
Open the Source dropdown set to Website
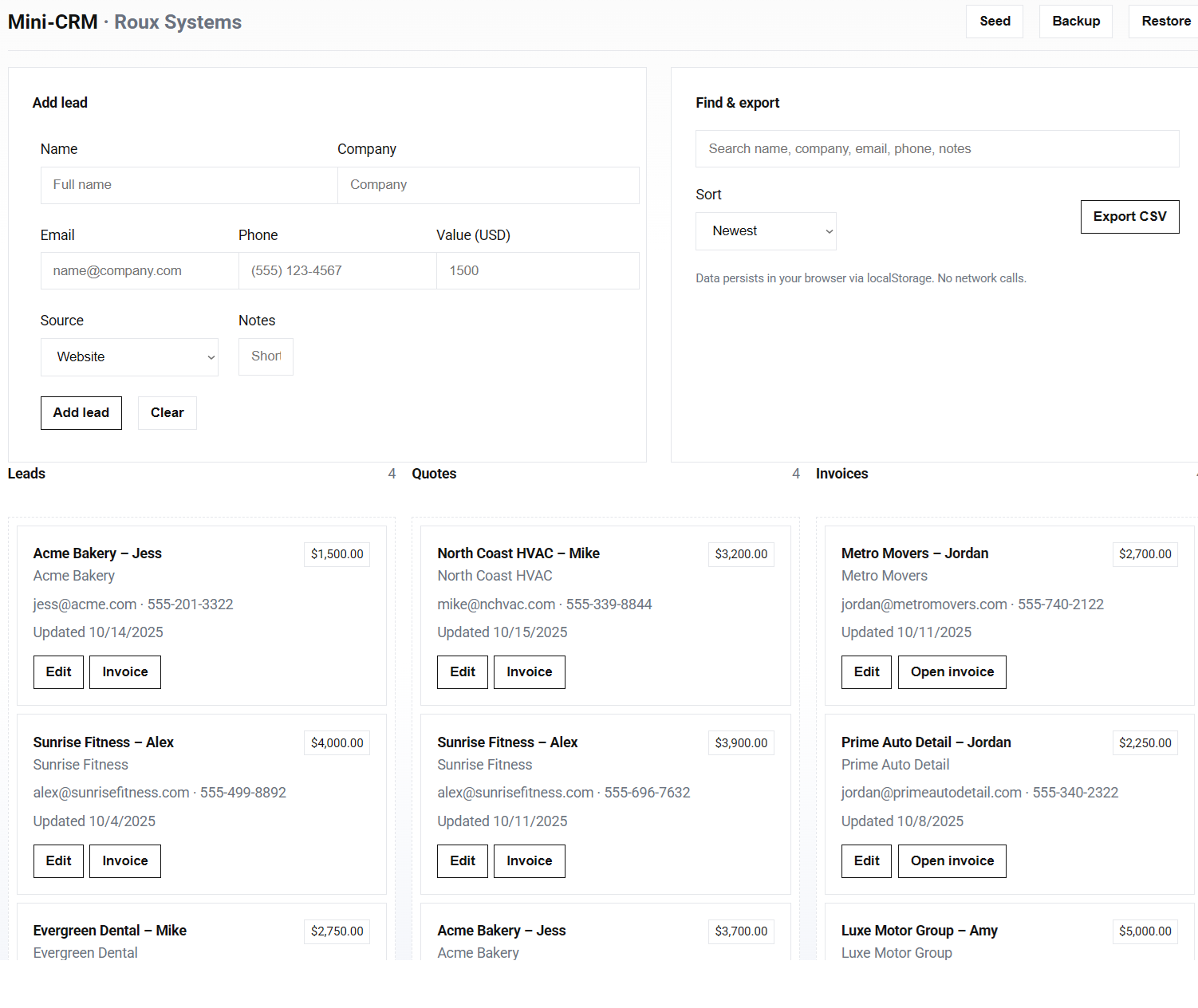click(x=129, y=357)
